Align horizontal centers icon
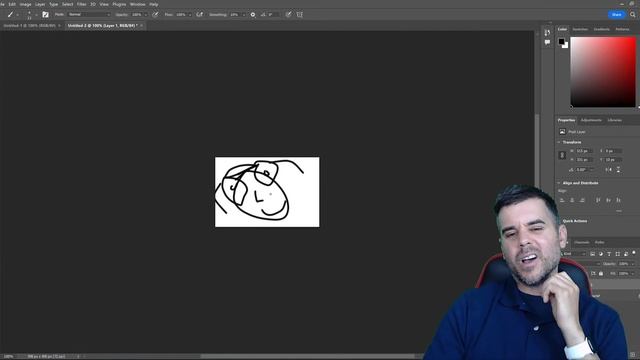640x360 pixels. 572,200
